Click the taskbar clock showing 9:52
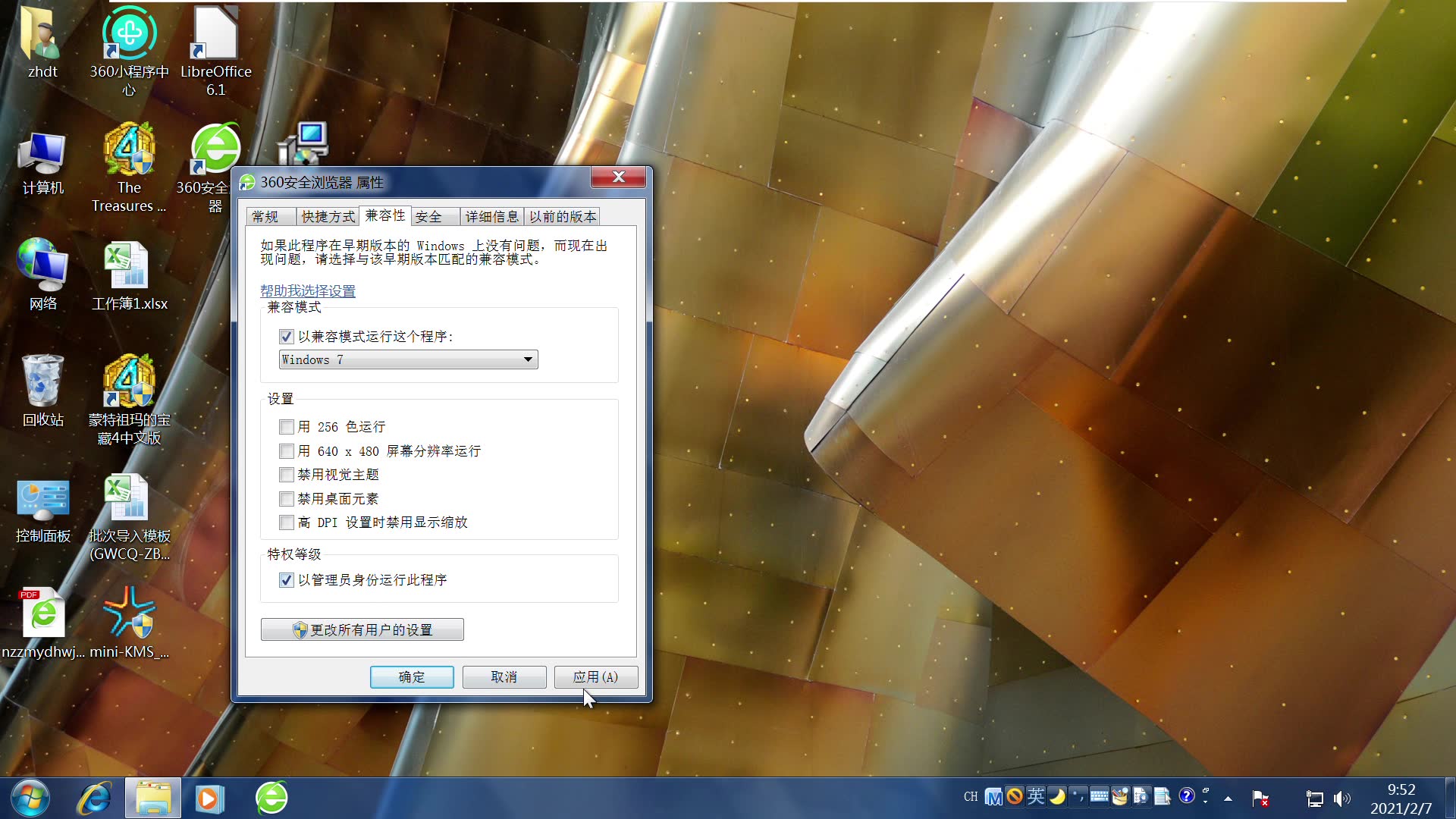 click(x=1401, y=799)
